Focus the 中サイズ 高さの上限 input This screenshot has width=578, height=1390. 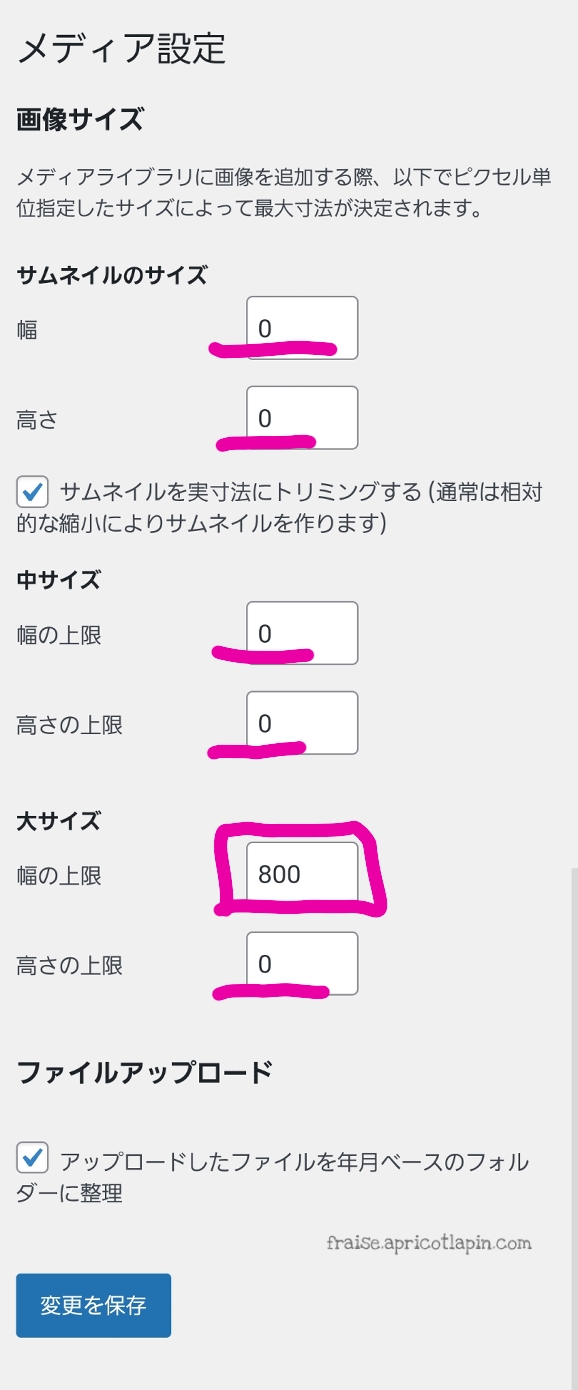[302, 723]
